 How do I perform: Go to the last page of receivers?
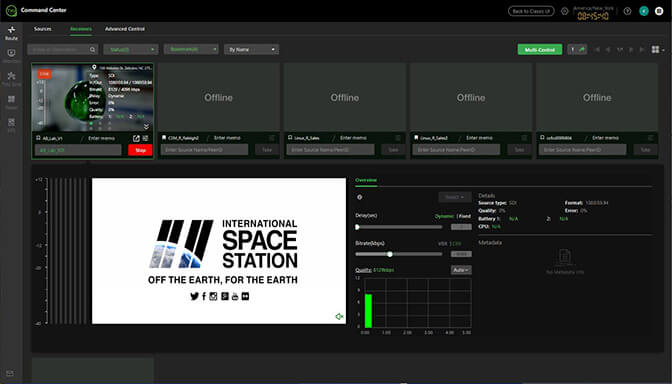coord(642,50)
